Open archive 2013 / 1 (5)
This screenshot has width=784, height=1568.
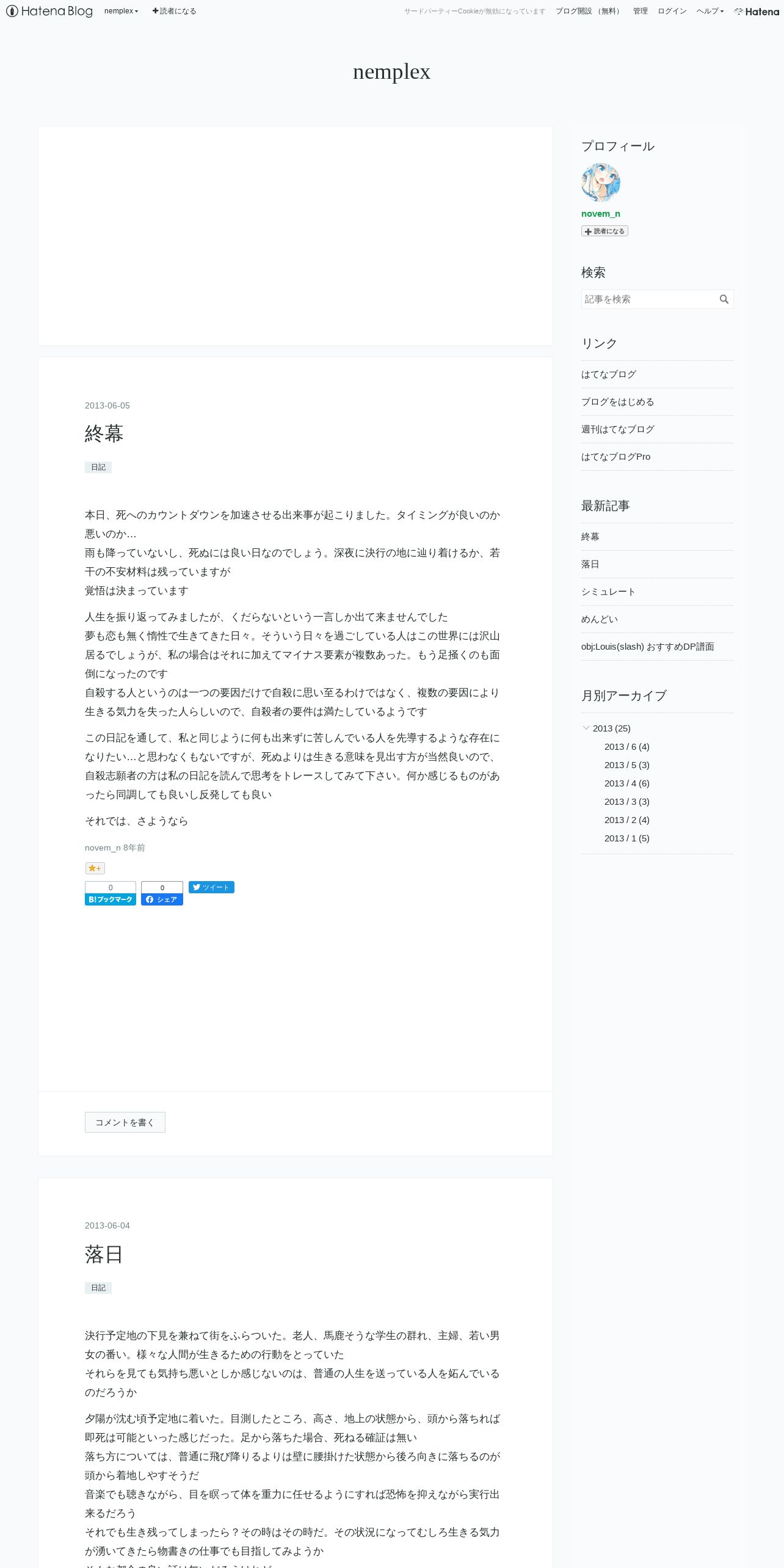click(x=626, y=838)
